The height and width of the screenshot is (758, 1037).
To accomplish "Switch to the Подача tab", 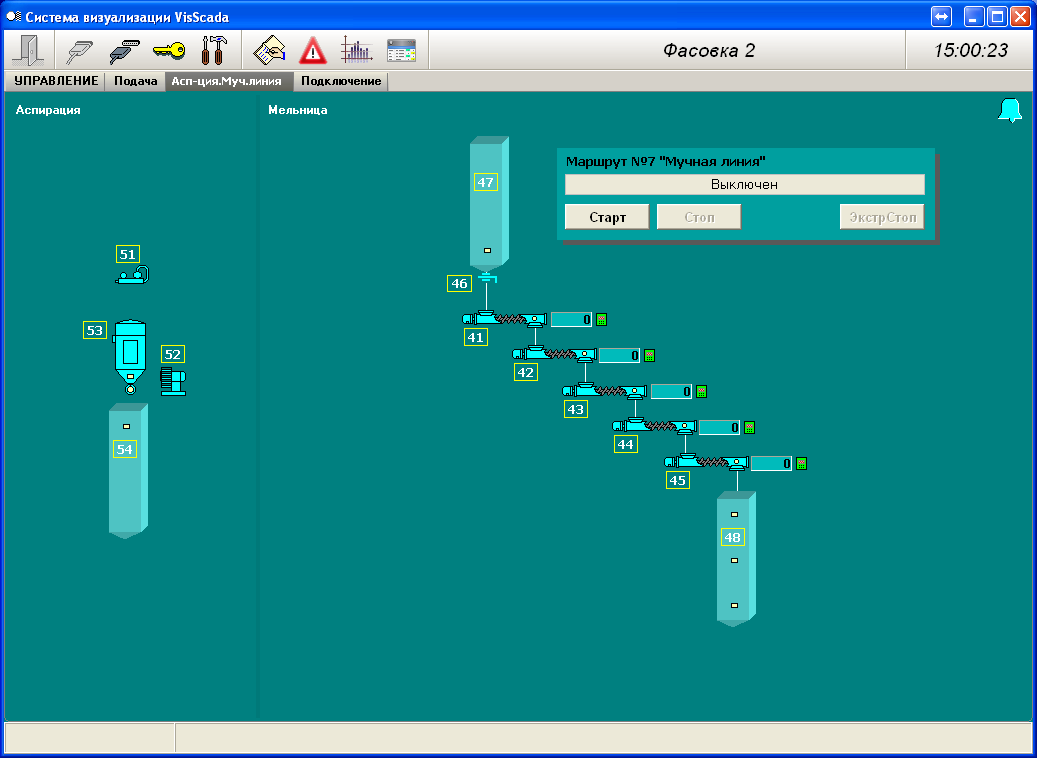I will pos(135,81).
